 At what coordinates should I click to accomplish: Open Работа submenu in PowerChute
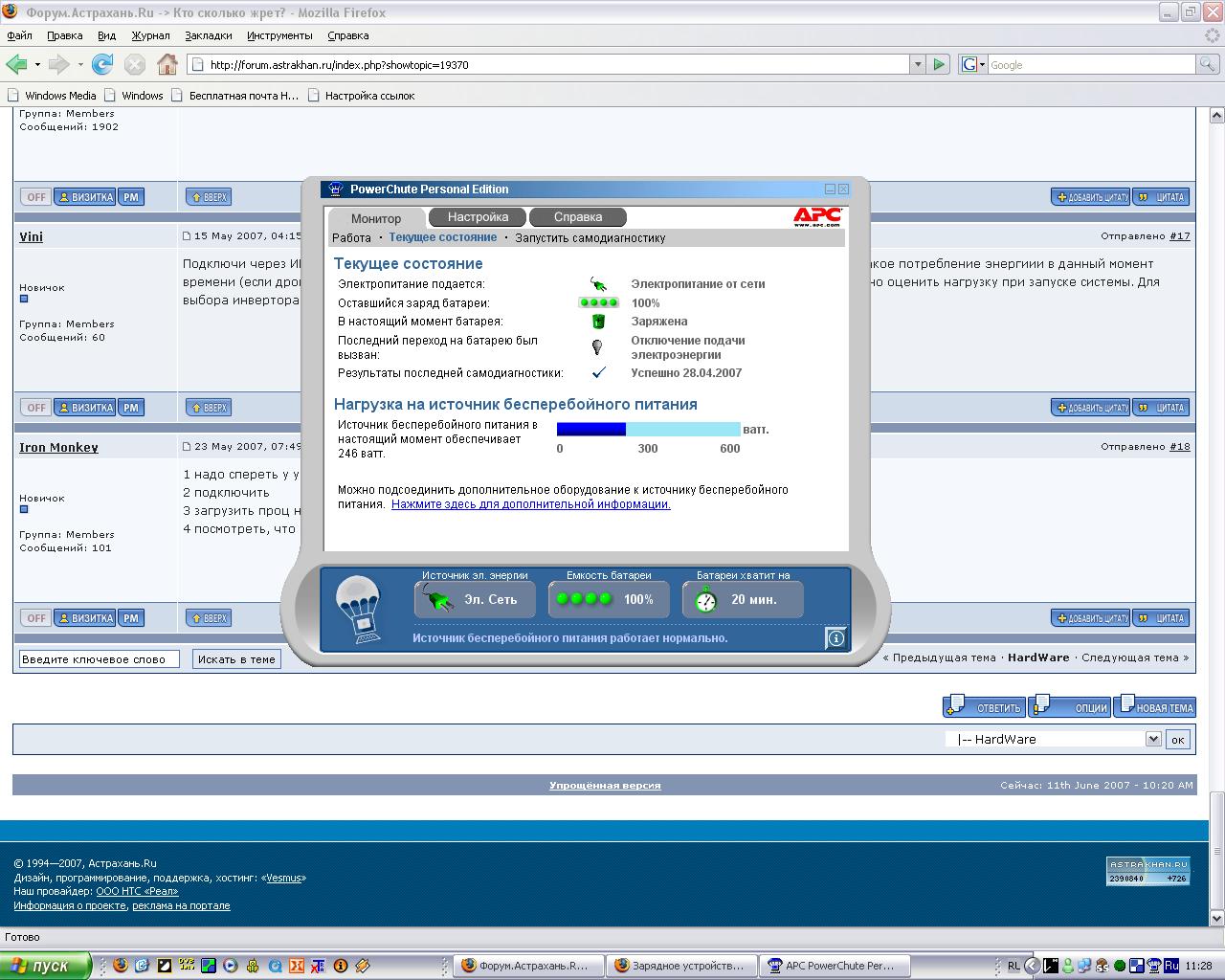[351, 237]
